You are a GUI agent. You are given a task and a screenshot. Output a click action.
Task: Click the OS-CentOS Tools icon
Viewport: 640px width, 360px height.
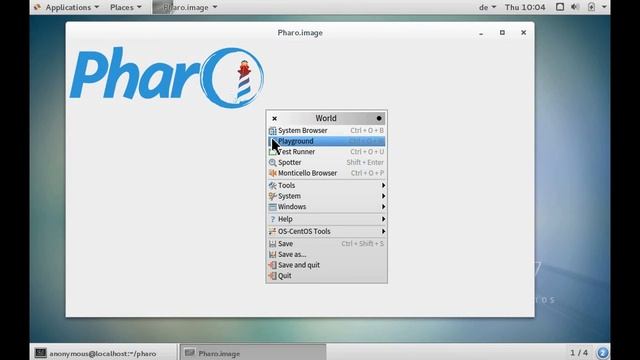coord(272,231)
